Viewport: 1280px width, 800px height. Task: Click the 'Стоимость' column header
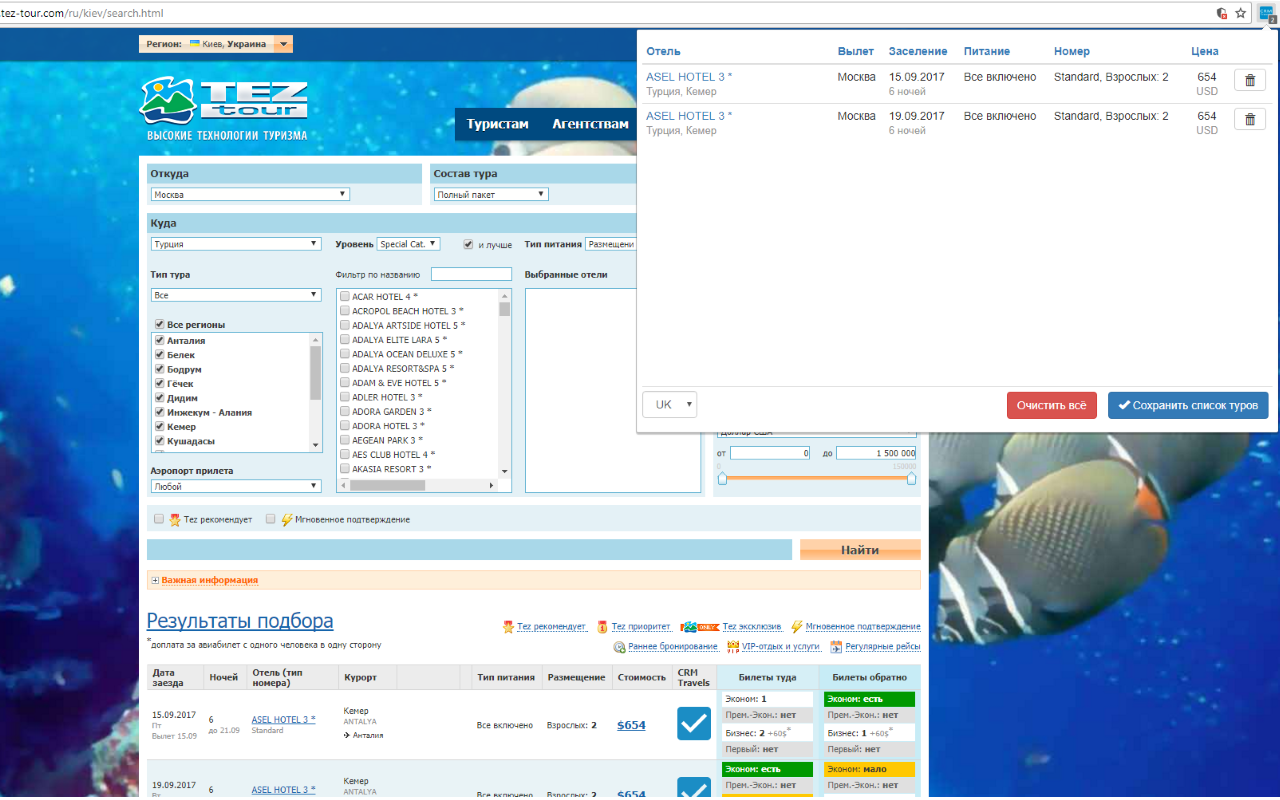tap(641, 677)
